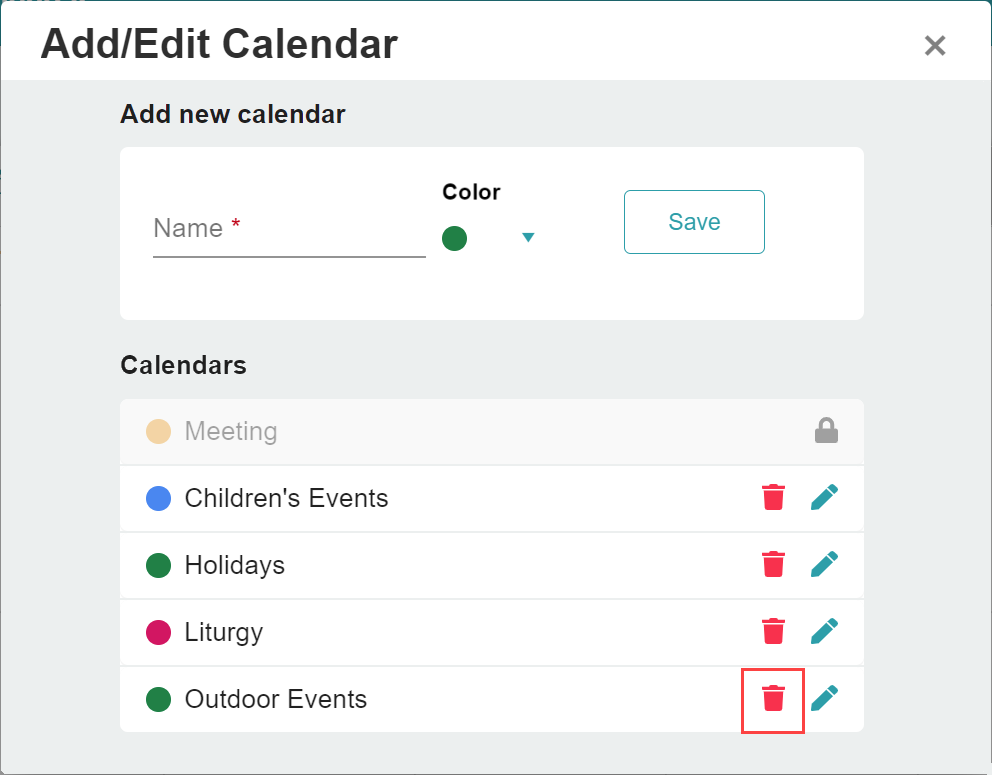Delete the Liturgy calendar
This screenshot has width=992, height=775.
(x=773, y=631)
